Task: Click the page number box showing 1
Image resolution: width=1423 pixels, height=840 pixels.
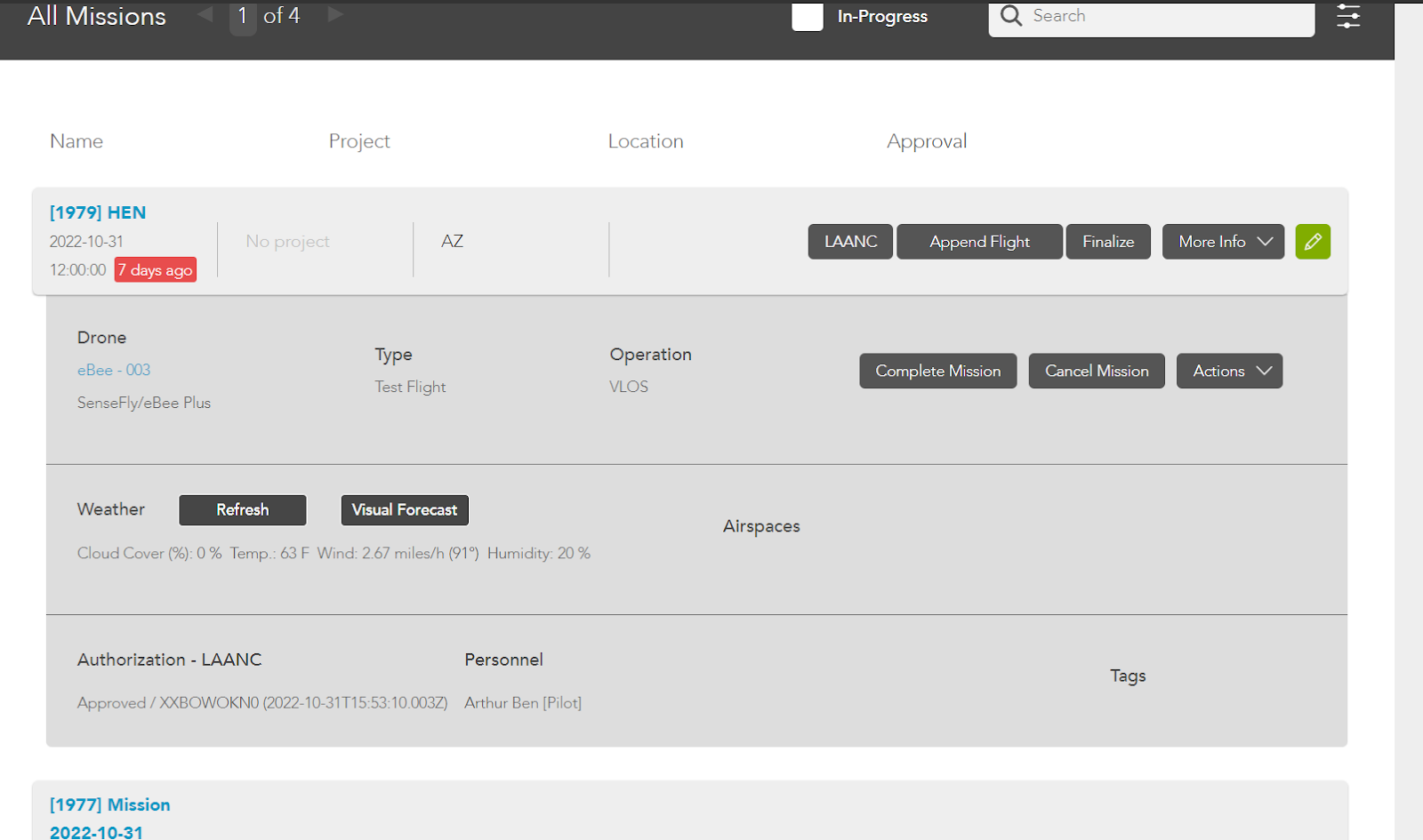Action: pyautogui.click(x=243, y=16)
